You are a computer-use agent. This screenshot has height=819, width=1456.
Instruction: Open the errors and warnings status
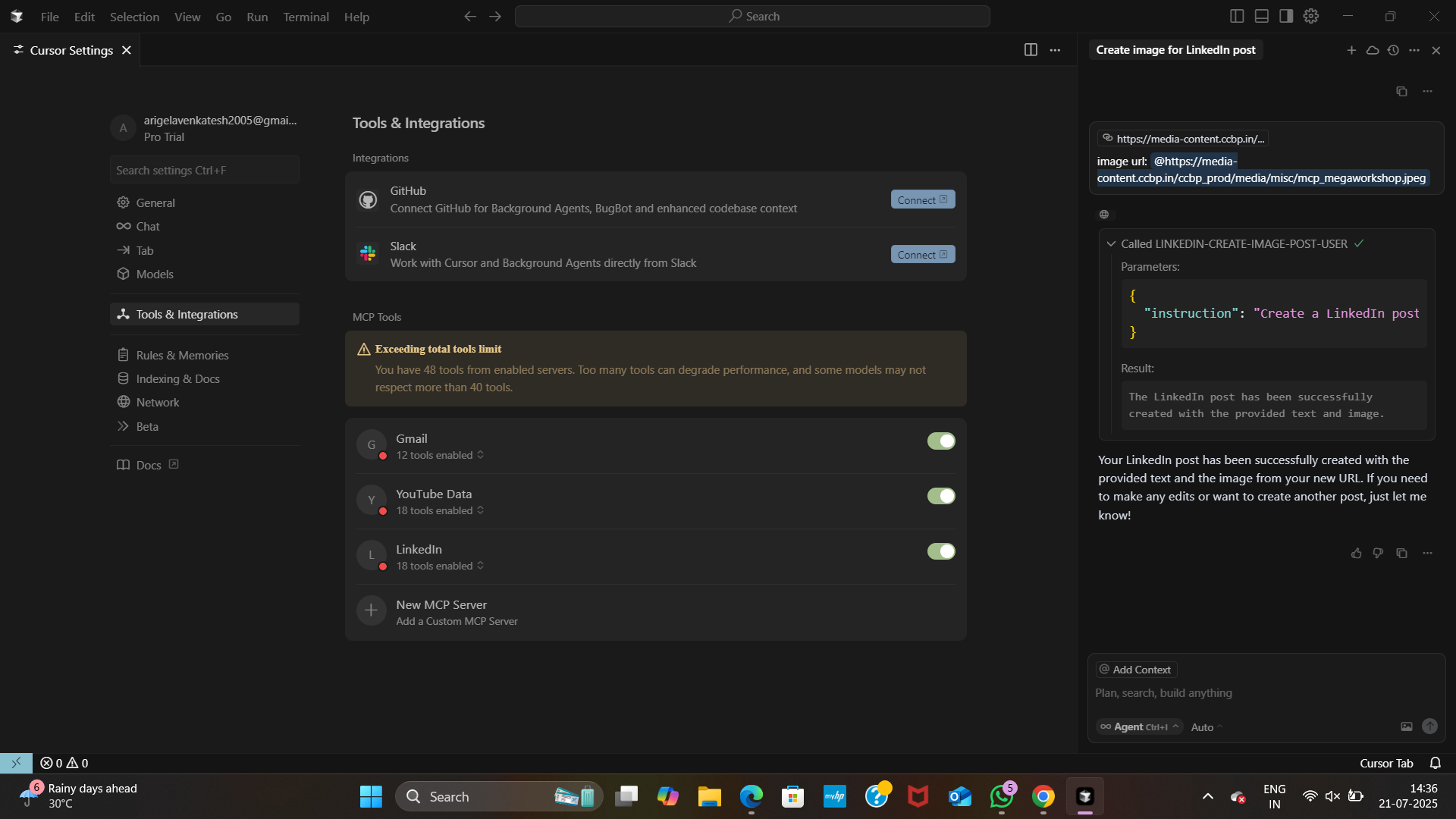coord(64,763)
